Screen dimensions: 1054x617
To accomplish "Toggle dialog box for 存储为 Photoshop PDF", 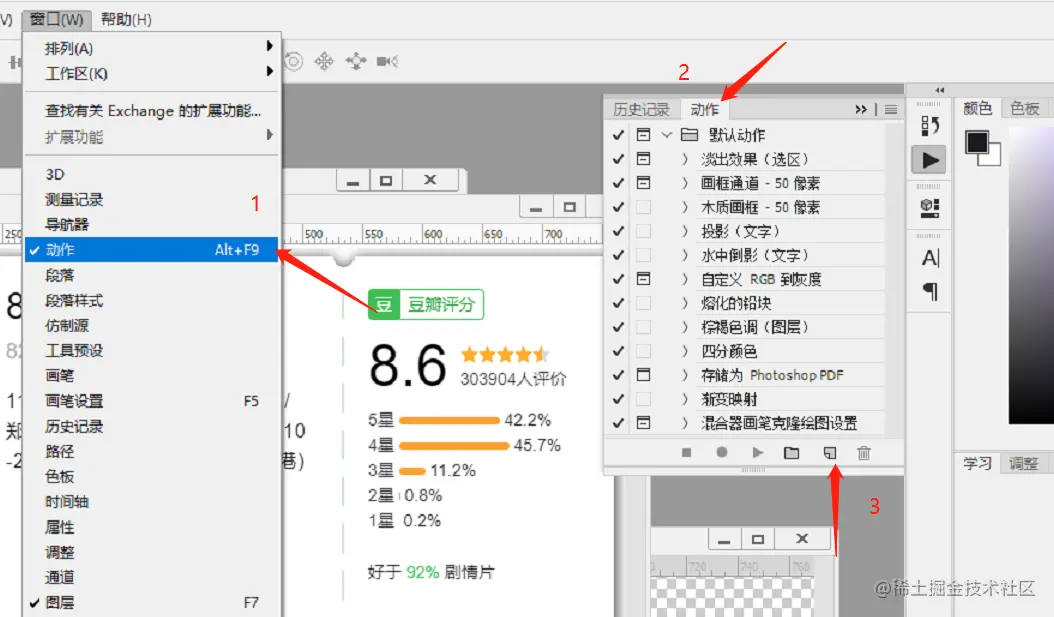I will tap(643, 375).
